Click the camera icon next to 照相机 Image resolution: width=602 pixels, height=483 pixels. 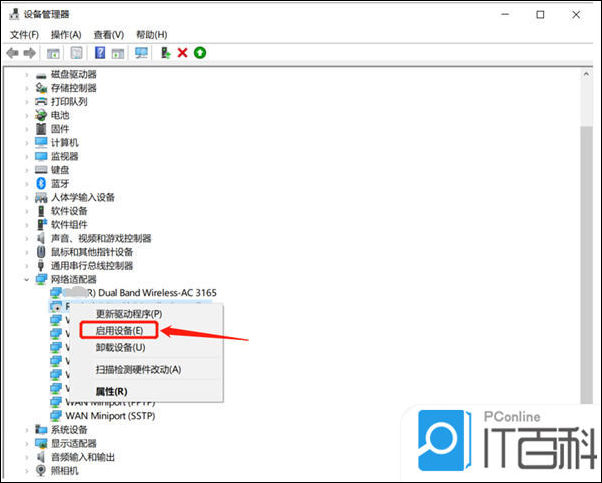pos(41,470)
